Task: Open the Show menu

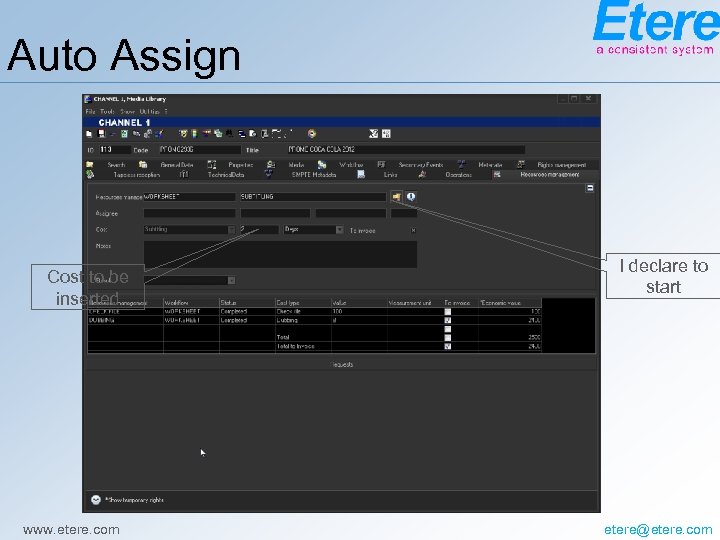Action: [127, 112]
